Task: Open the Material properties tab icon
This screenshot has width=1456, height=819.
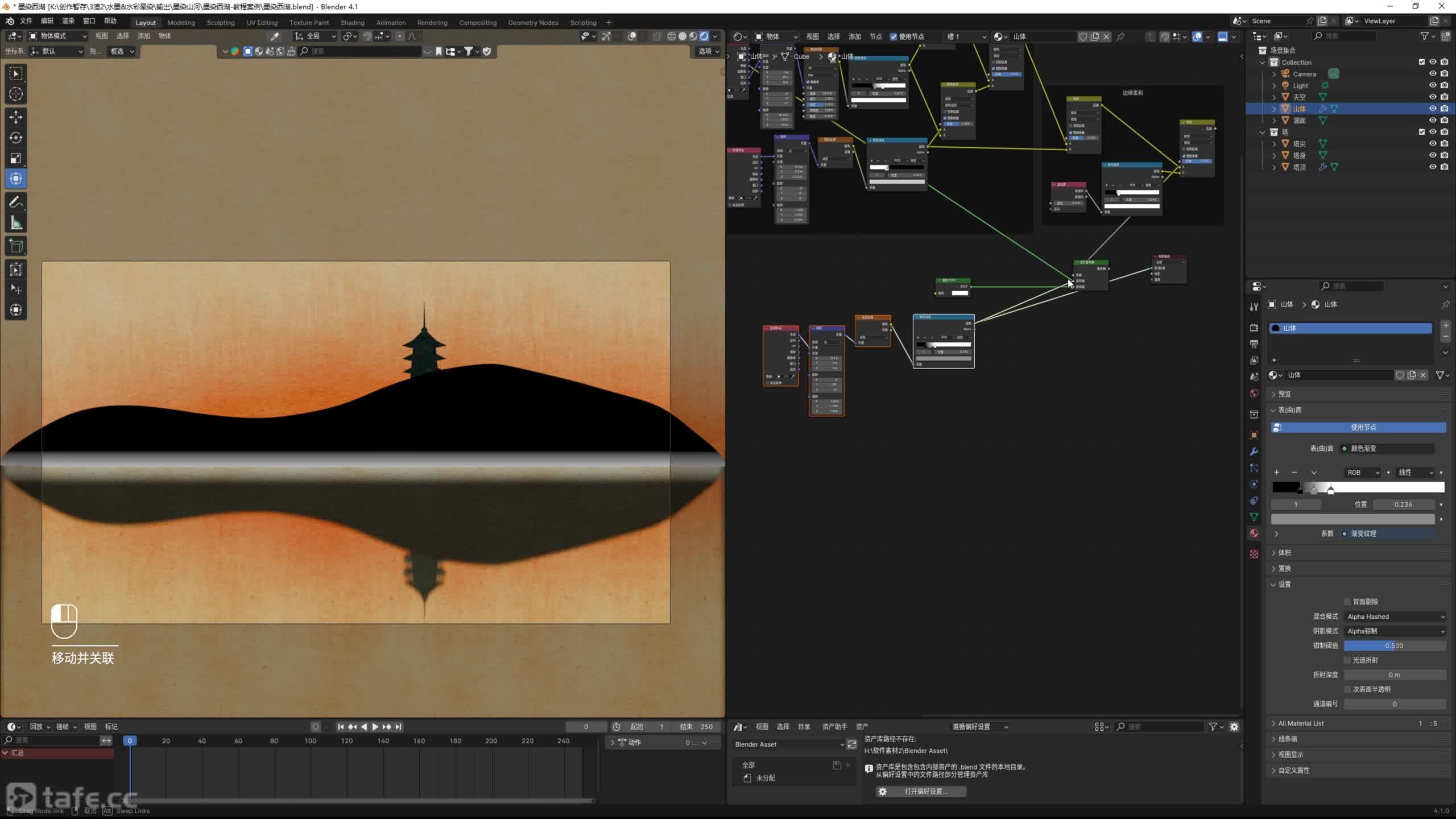Action: tap(1254, 533)
